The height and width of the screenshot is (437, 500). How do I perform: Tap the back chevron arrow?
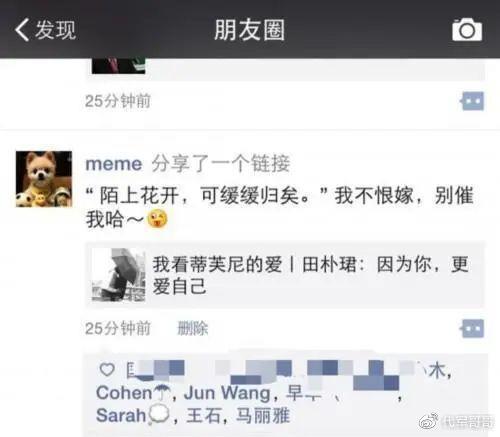click(21, 30)
